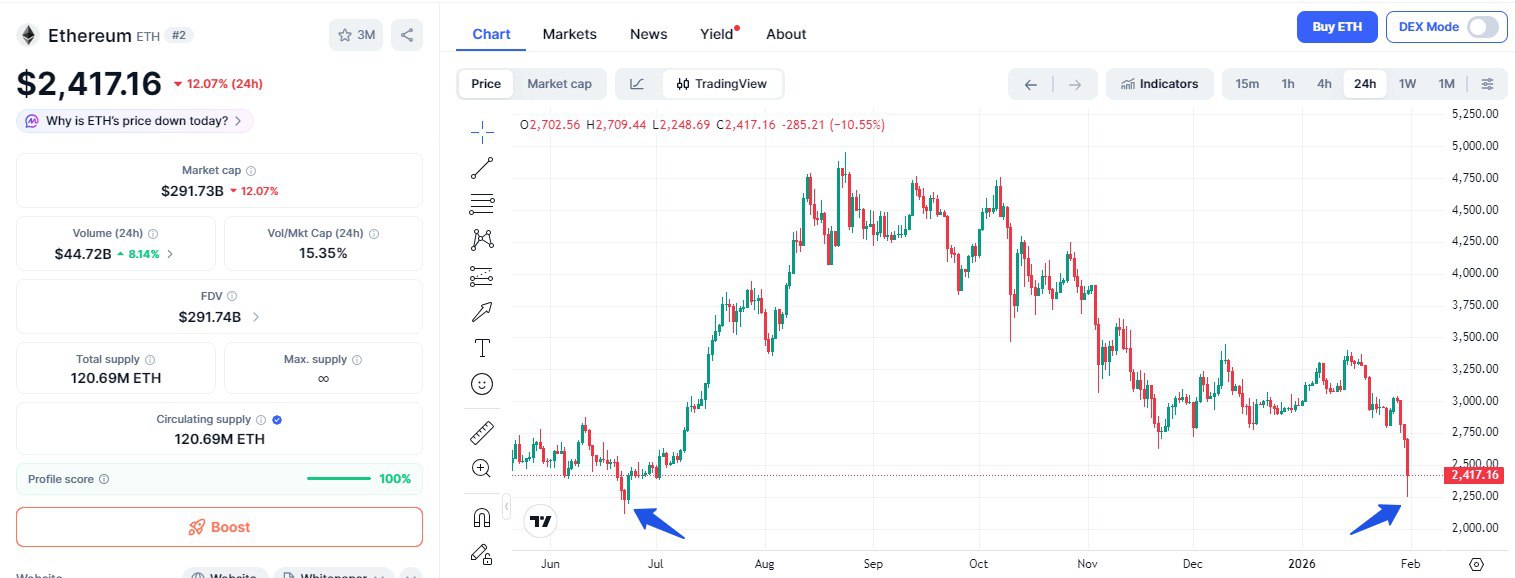Select the crosshair cursor tool
Viewport: 1515px width, 578px height.
click(x=482, y=132)
